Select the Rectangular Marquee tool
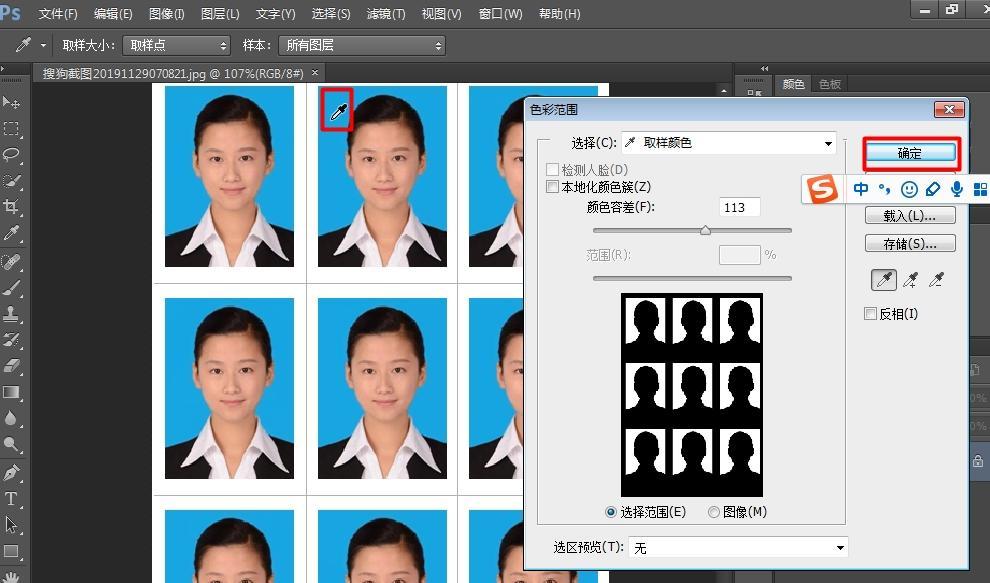 11,128
